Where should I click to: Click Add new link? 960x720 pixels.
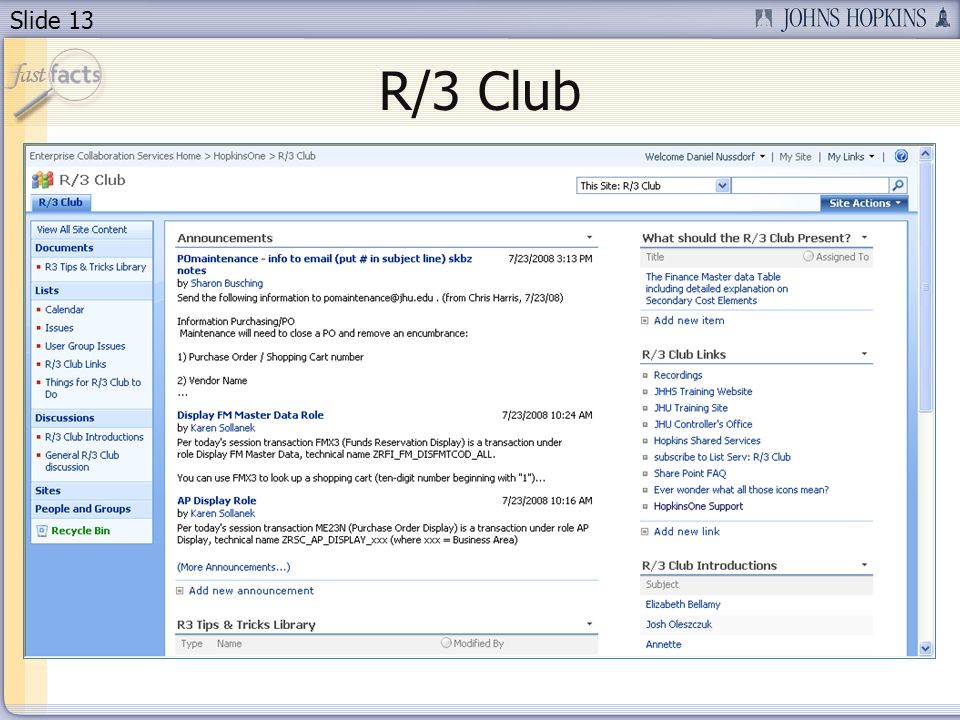click(x=687, y=531)
